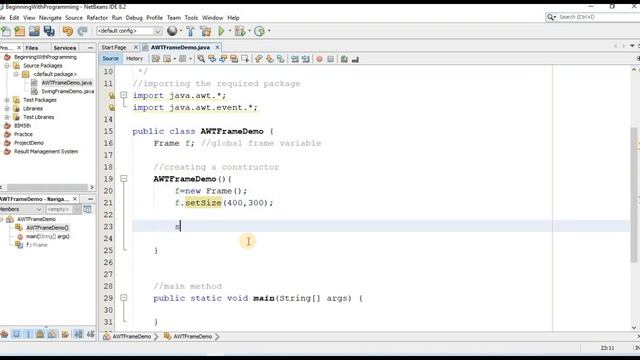Screen dimensions: 640x360
Task: Run the project with green play icon
Action: click(x=221, y=31)
